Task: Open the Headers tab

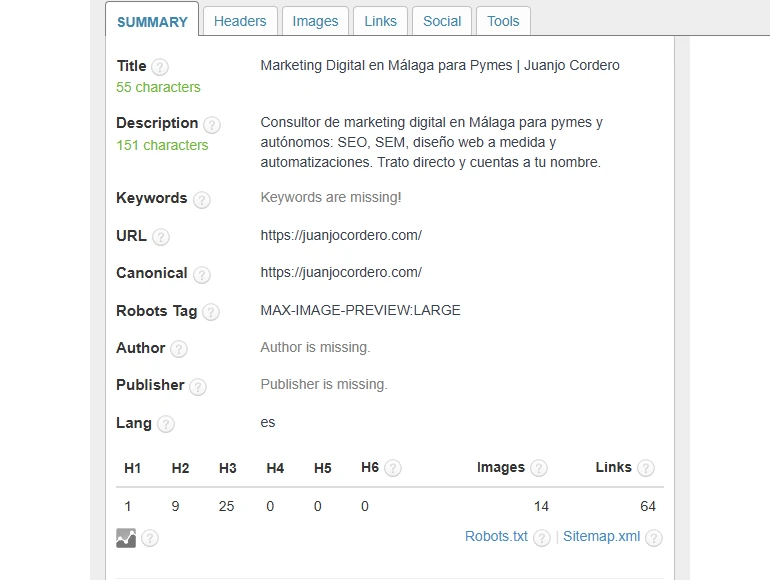Action: tap(240, 21)
